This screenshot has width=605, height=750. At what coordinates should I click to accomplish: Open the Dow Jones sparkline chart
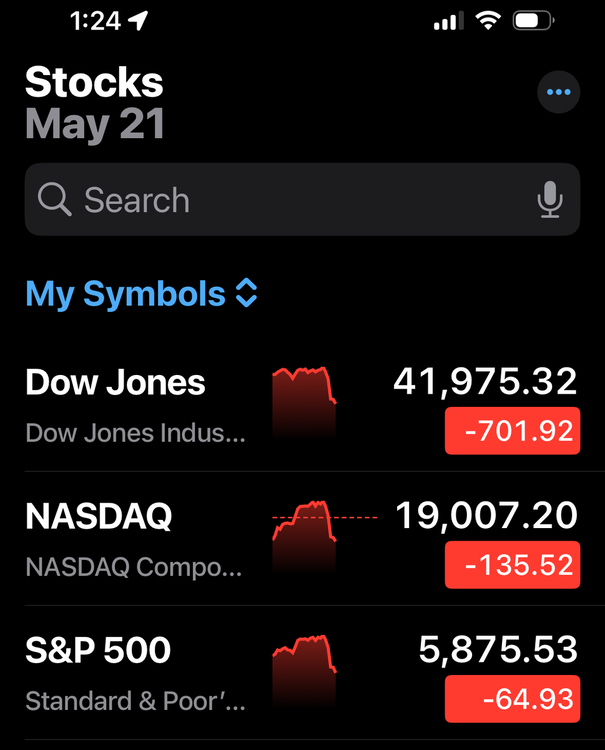(304, 403)
